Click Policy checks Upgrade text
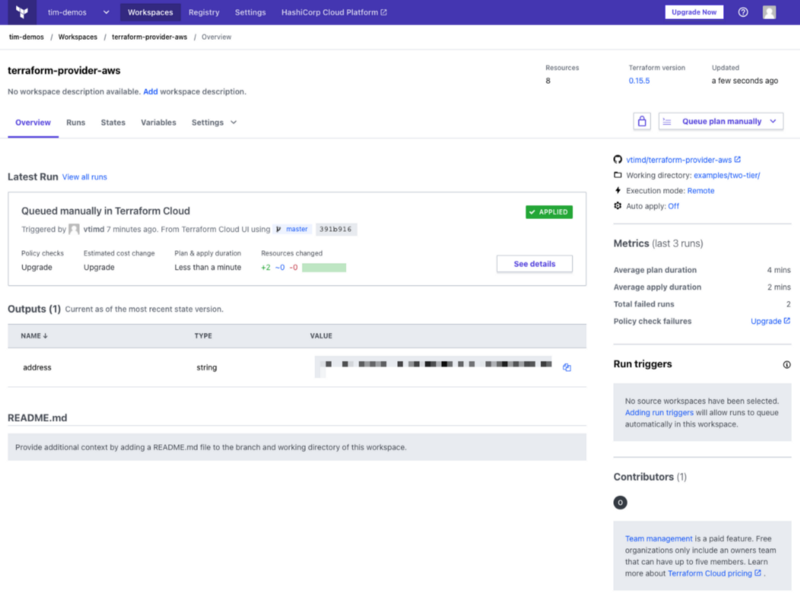 point(37,267)
